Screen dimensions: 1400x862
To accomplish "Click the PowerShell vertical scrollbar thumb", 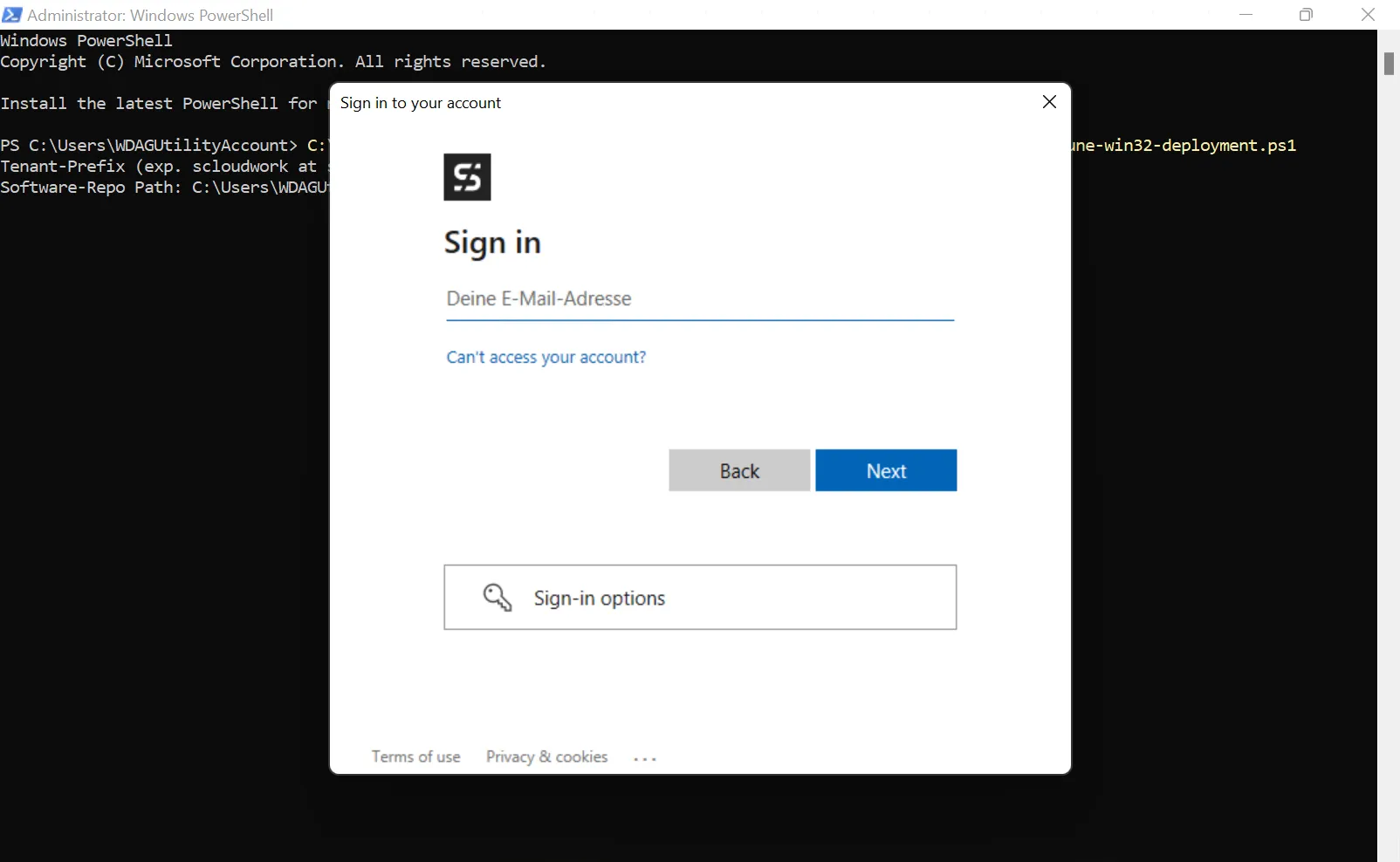I will click(x=1389, y=64).
